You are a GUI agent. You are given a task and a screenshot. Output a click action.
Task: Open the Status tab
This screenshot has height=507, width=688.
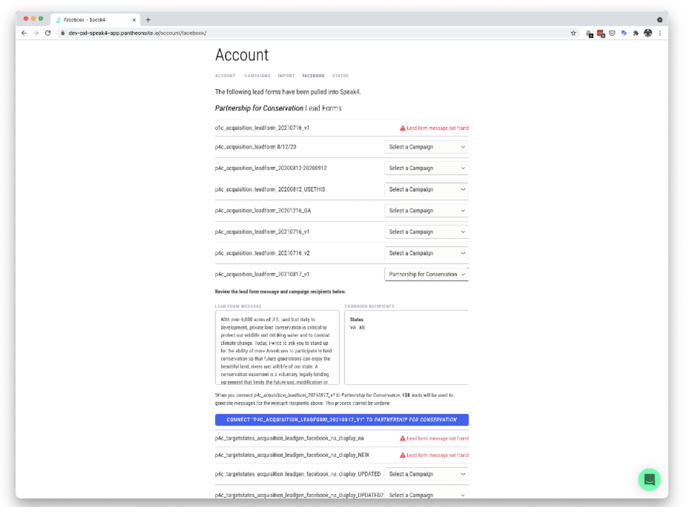pyautogui.click(x=340, y=76)
